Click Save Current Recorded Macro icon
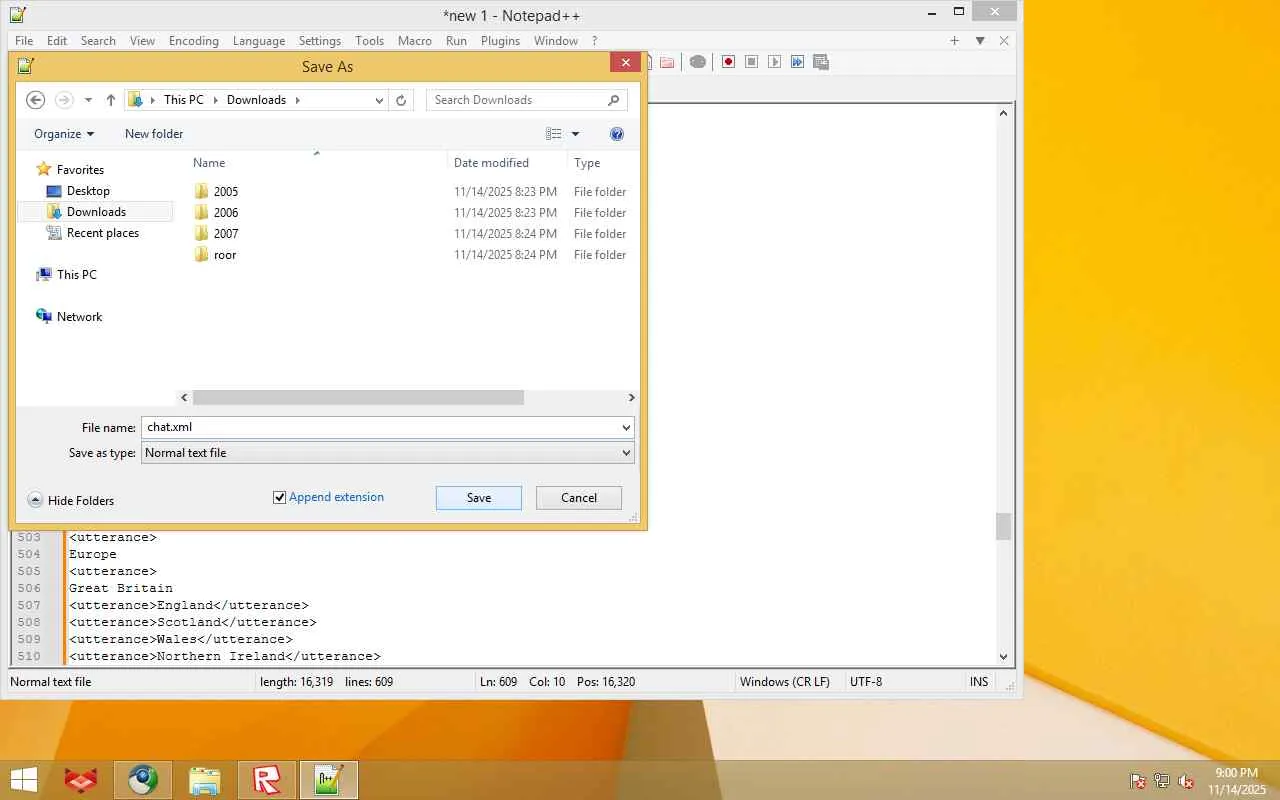Screen dimensions: 1280x800 (821, 62)
